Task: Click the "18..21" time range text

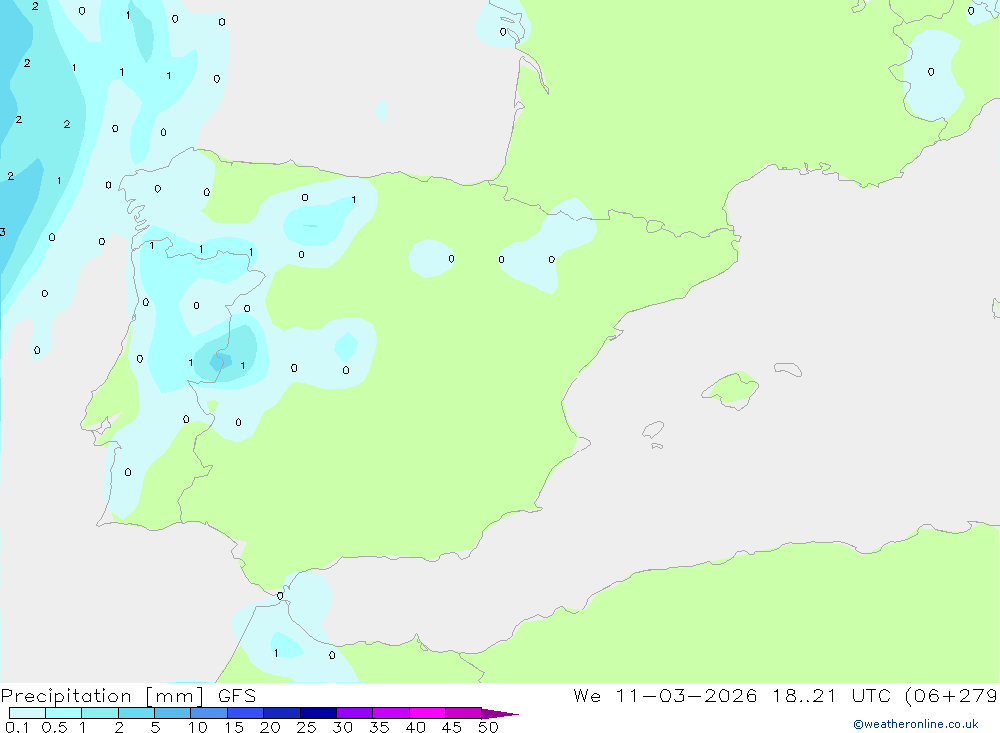Action: pyautogui.click(x=804, y=695)
